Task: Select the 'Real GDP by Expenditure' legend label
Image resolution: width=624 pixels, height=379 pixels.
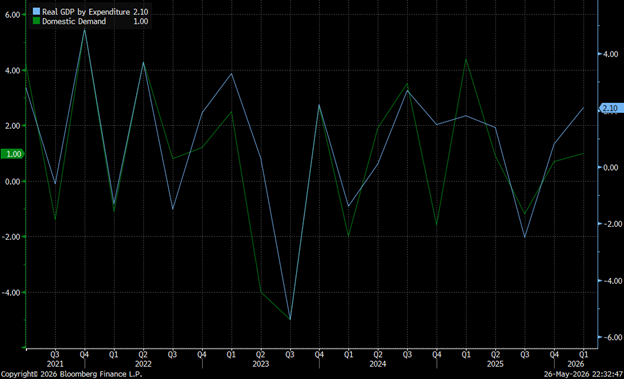Action: click(86, 12)
